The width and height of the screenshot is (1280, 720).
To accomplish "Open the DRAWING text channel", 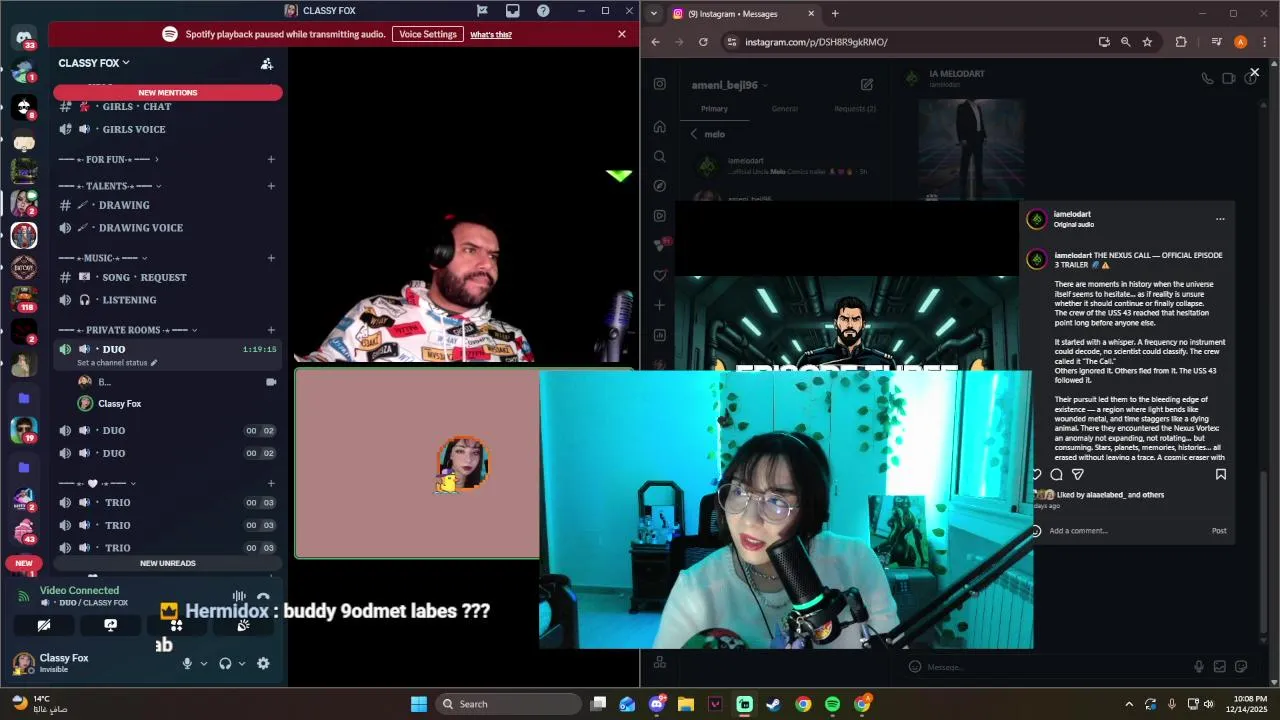I will (170, 205).
